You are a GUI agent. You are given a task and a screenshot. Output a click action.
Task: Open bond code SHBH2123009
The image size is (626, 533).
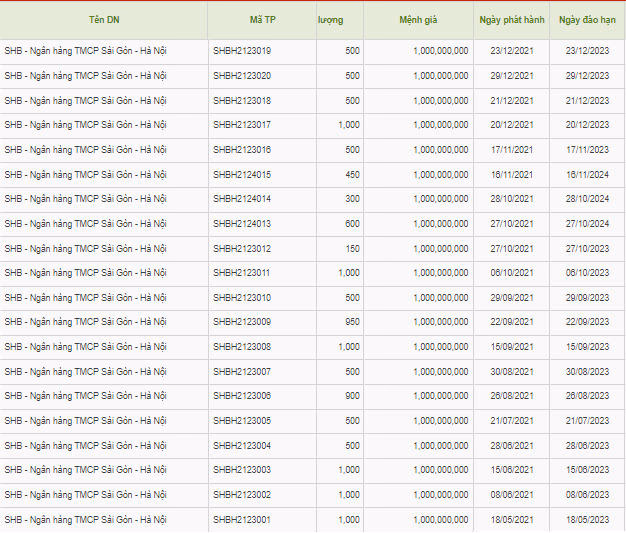click(x=242, y=322)
